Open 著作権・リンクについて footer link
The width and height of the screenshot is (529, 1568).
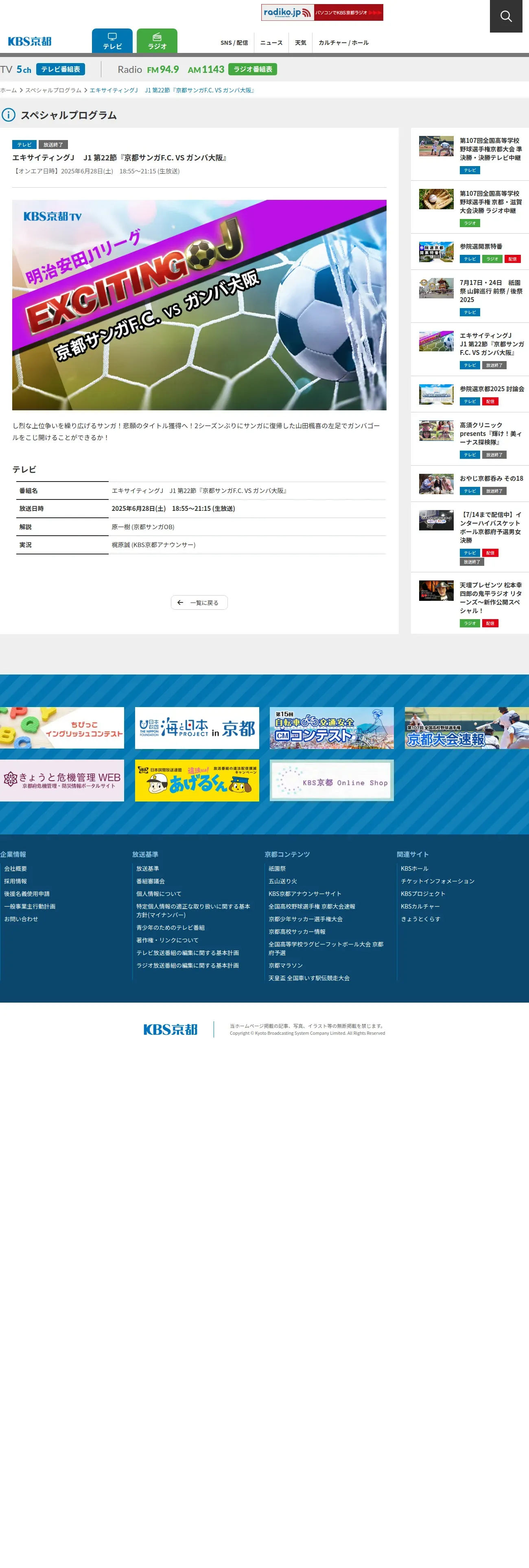click(x=167, y=940)
